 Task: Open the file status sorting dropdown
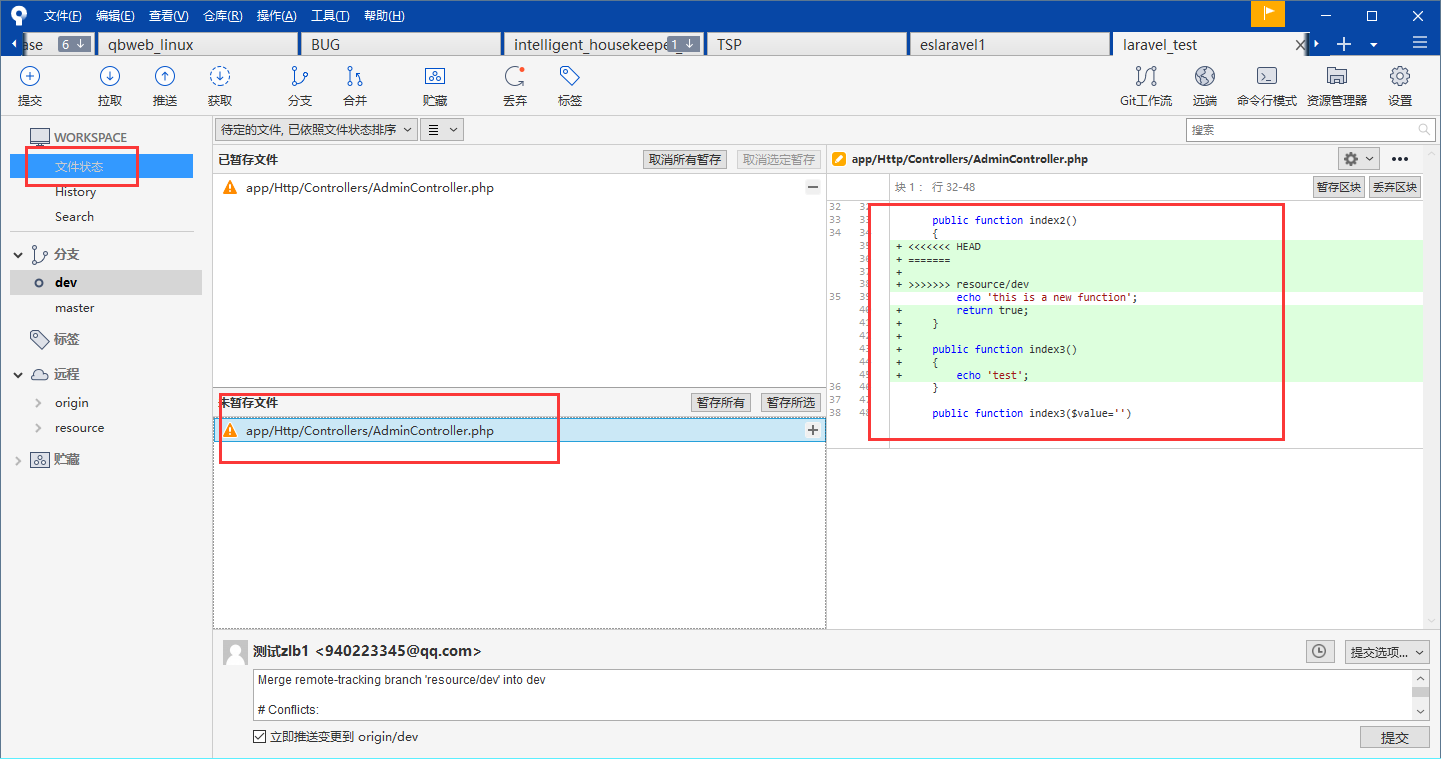tap(316, 129)
